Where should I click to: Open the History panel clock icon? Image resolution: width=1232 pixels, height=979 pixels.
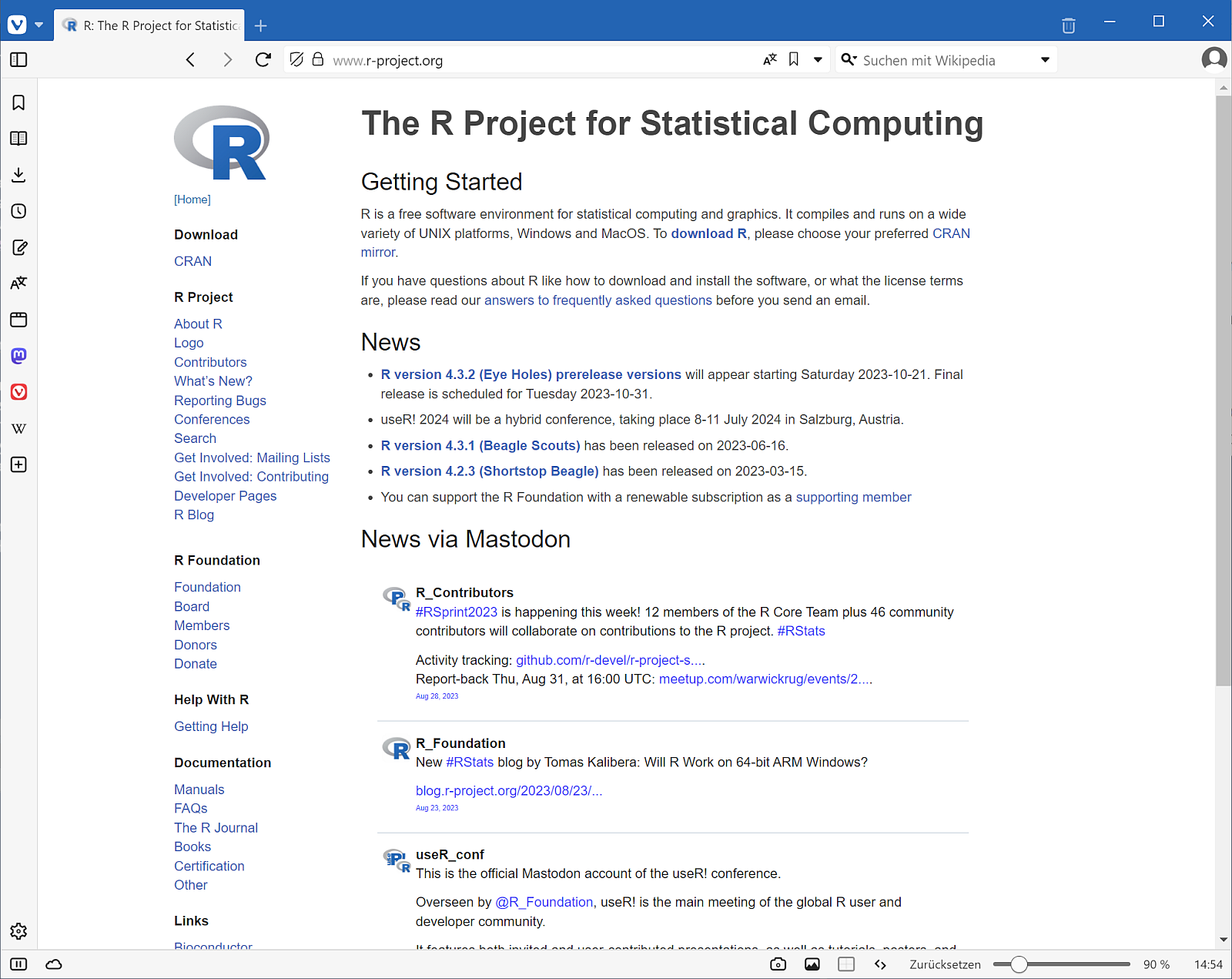(x=18, y=211)
